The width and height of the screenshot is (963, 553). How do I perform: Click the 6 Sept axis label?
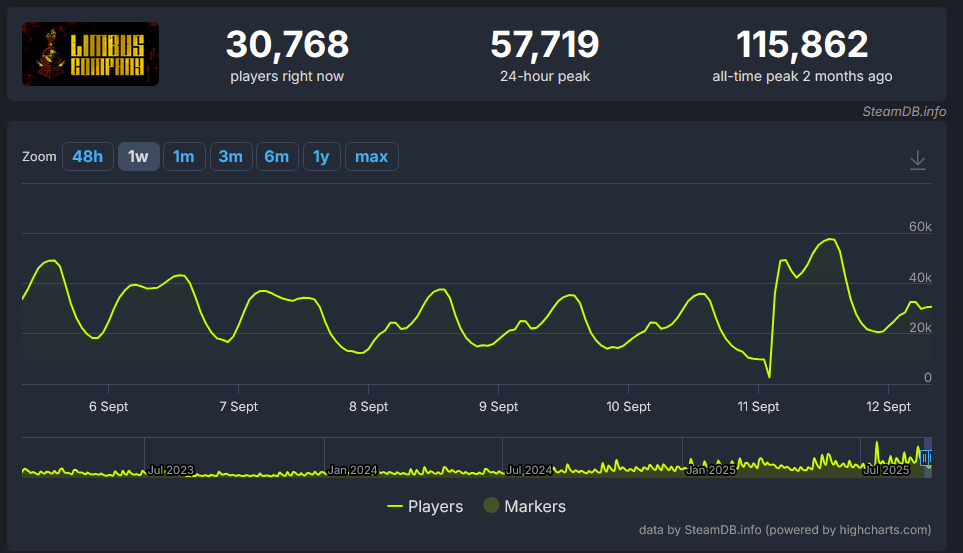tap(109, 406)
